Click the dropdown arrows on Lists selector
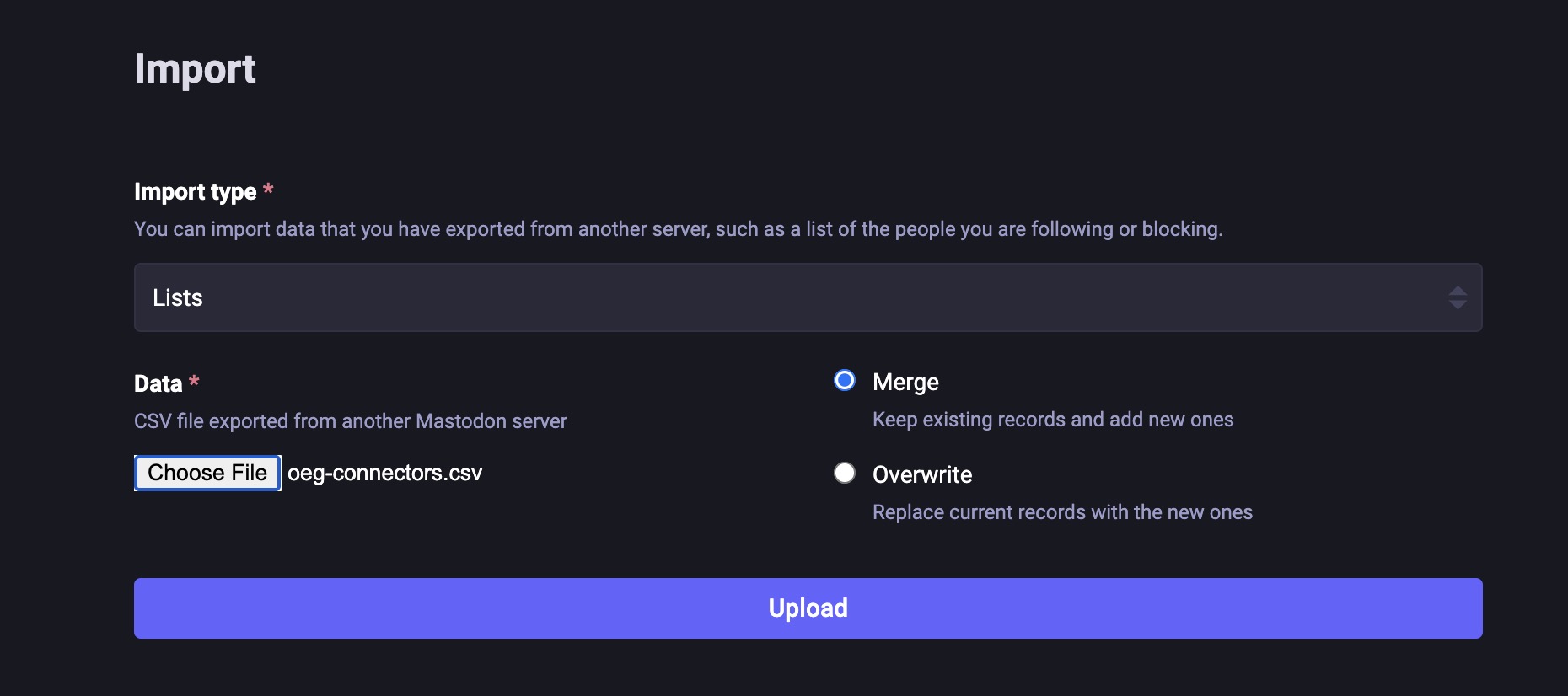The image size is (1568, 696). [1458, 297]
